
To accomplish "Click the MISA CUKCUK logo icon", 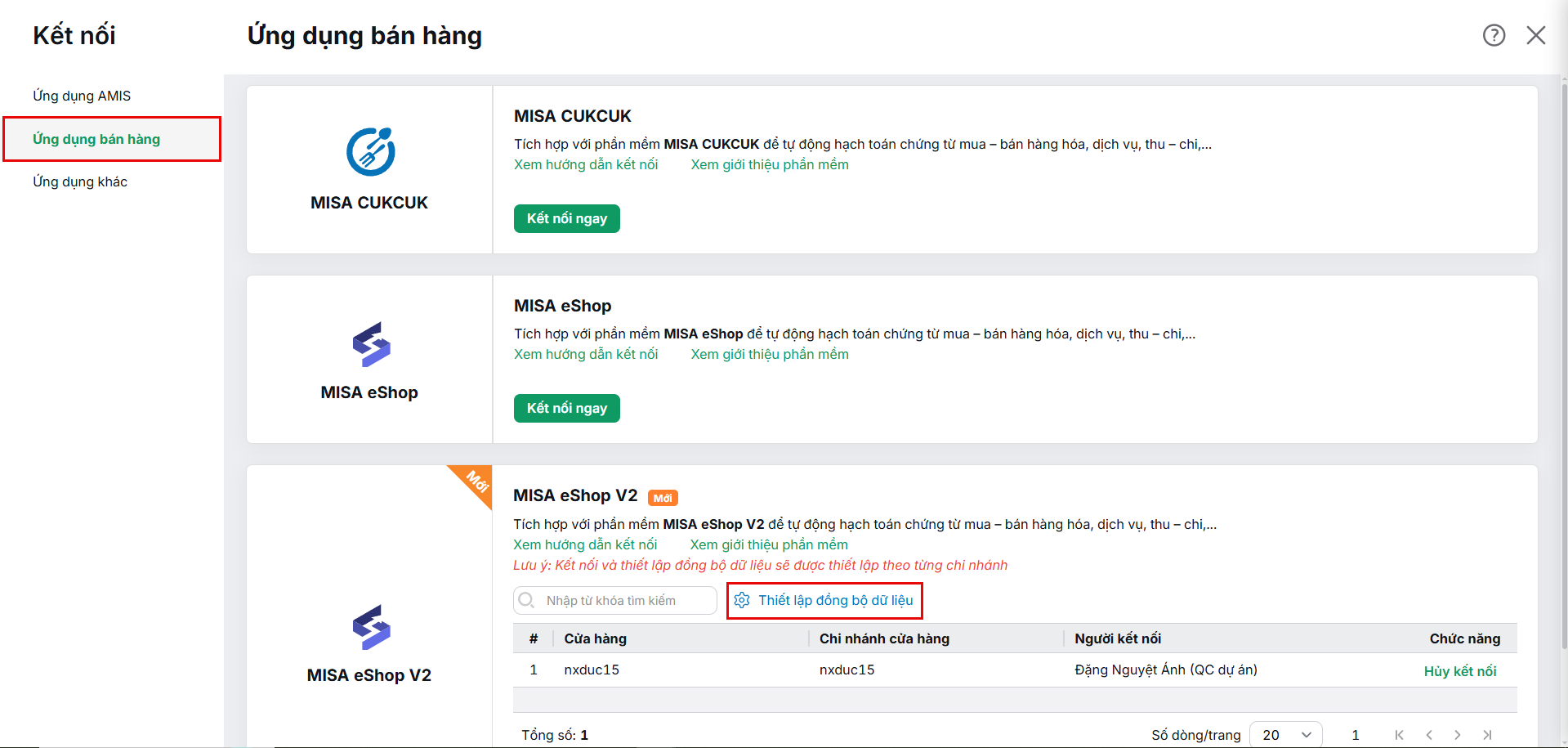I will pyautogui.click(x=370, y=151).
